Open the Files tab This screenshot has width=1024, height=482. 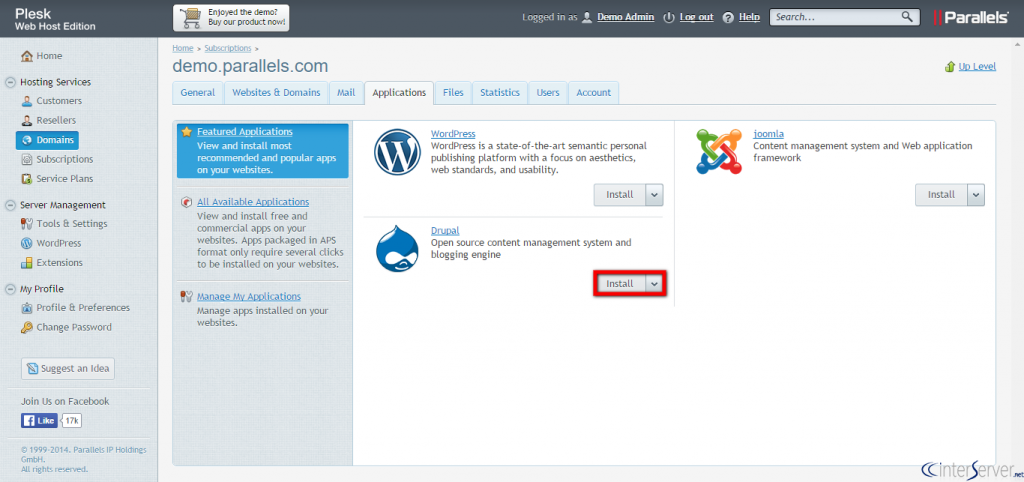pos(453,93)
